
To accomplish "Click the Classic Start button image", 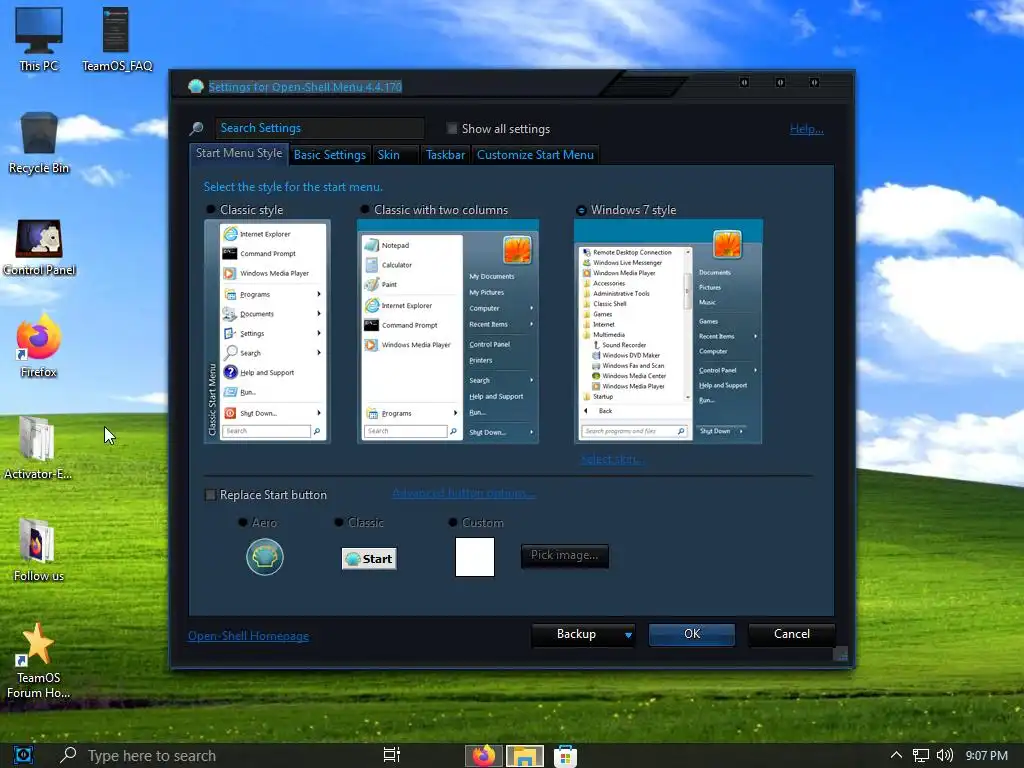I will pos(369,559).
